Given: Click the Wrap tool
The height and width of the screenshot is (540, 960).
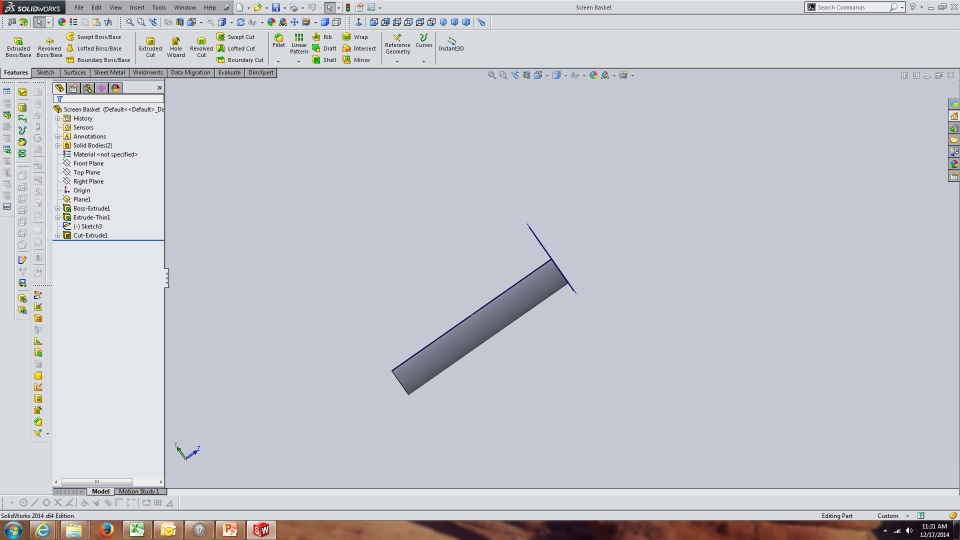Looking at the screenshot, I should [x=355, y=37].
